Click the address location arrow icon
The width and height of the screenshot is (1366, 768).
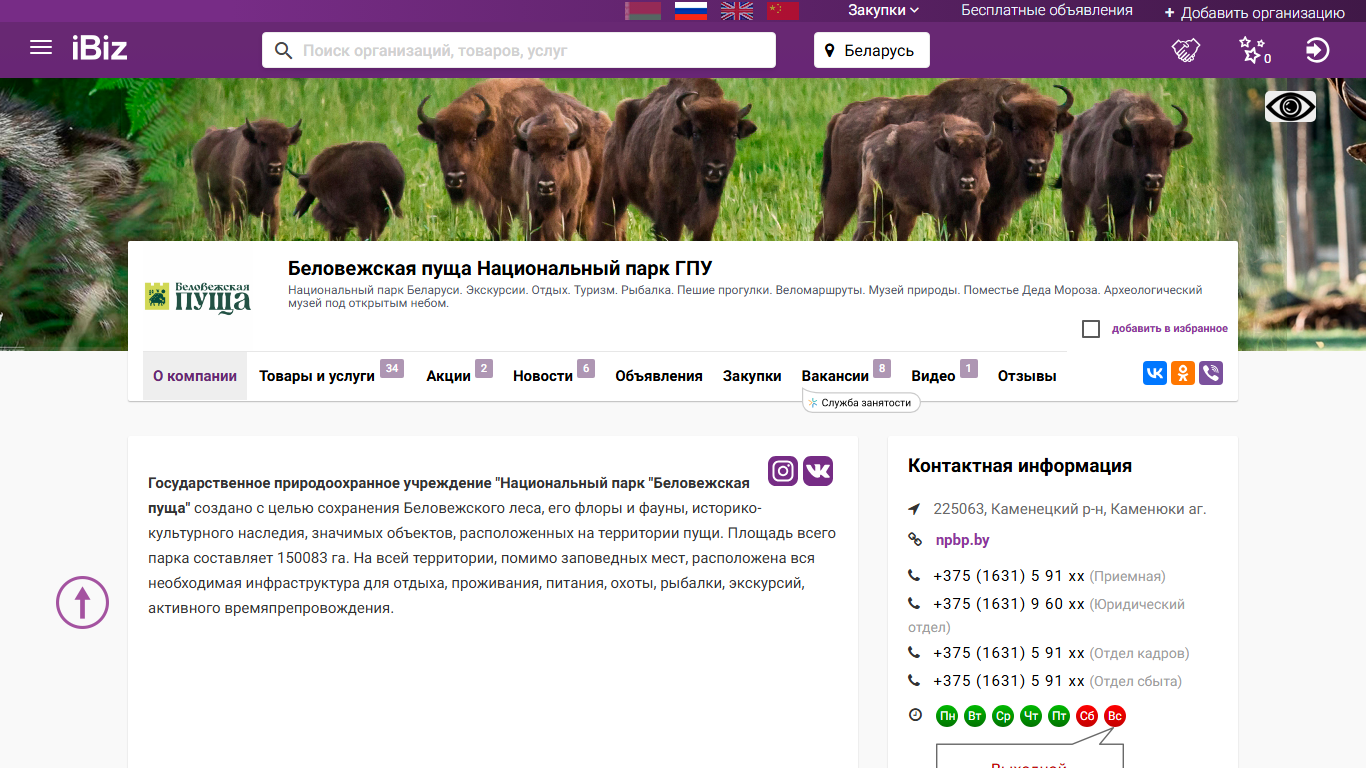(x=914, y=509)
